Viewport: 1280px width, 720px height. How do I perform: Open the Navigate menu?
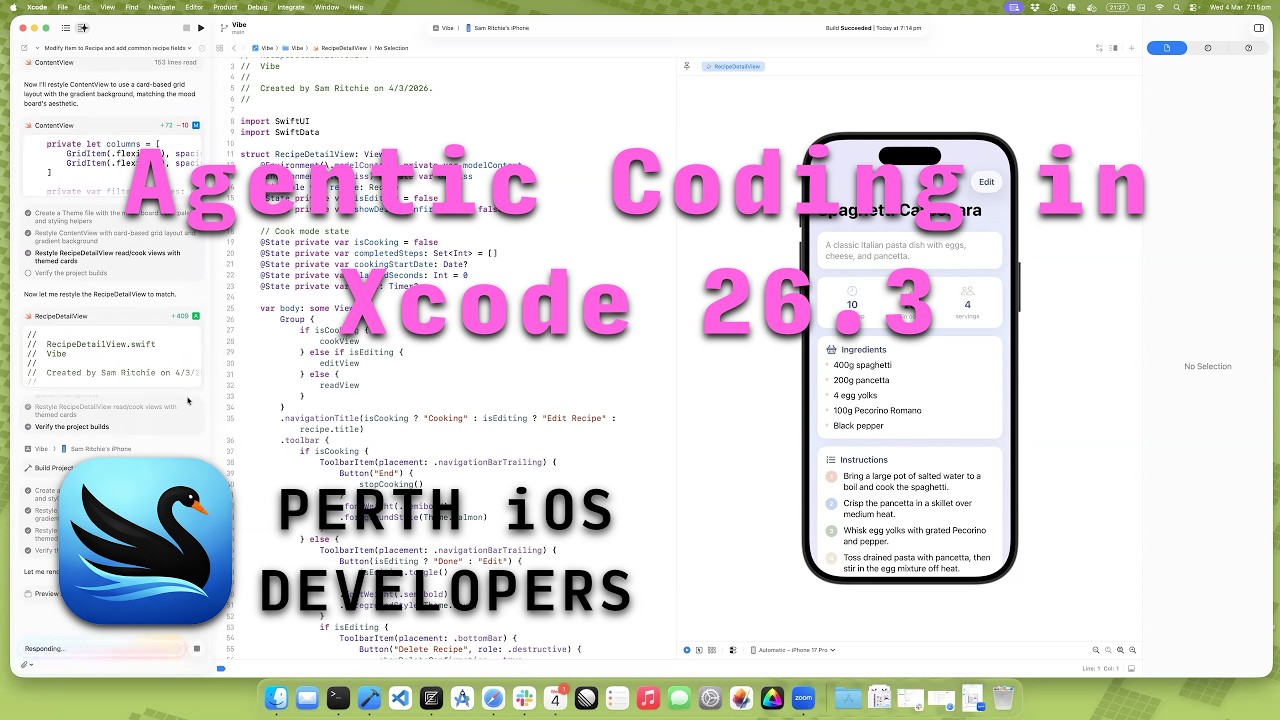point(161,7)
